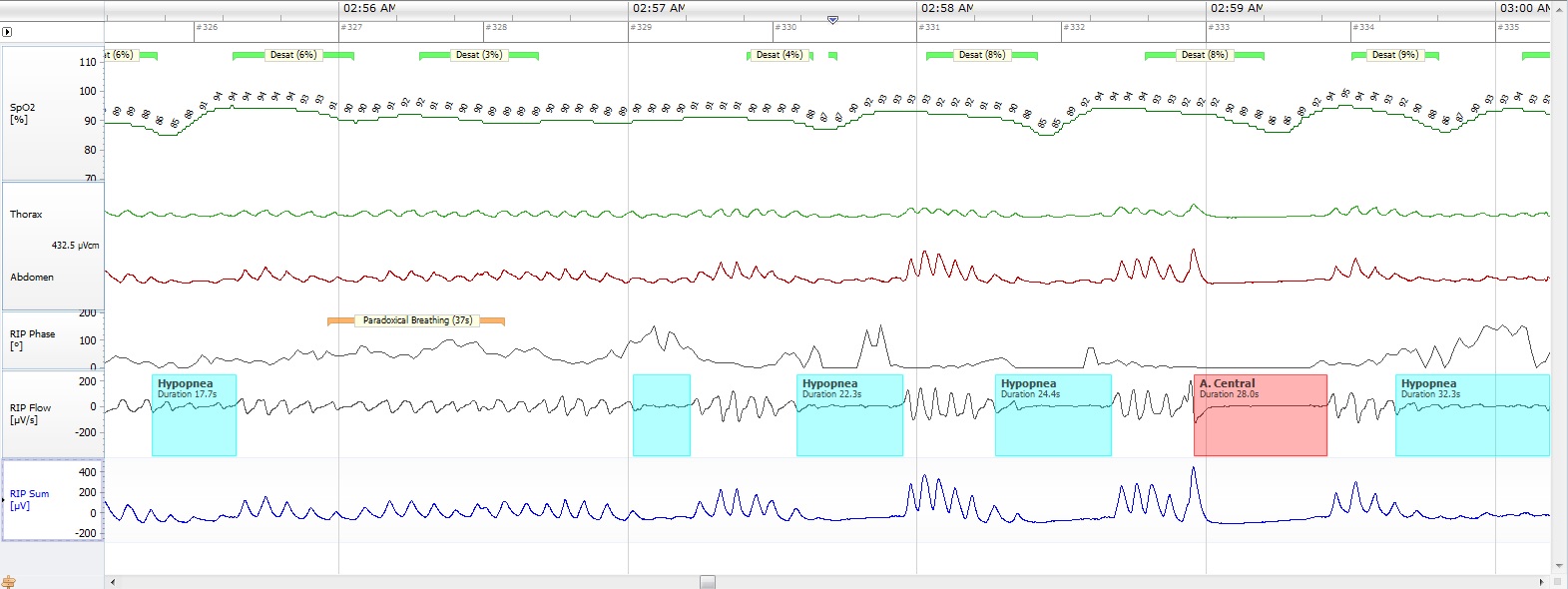Select the RIP Sum channel label
1568x589 pixels.
pyautogui.click(x=28, y=499)
